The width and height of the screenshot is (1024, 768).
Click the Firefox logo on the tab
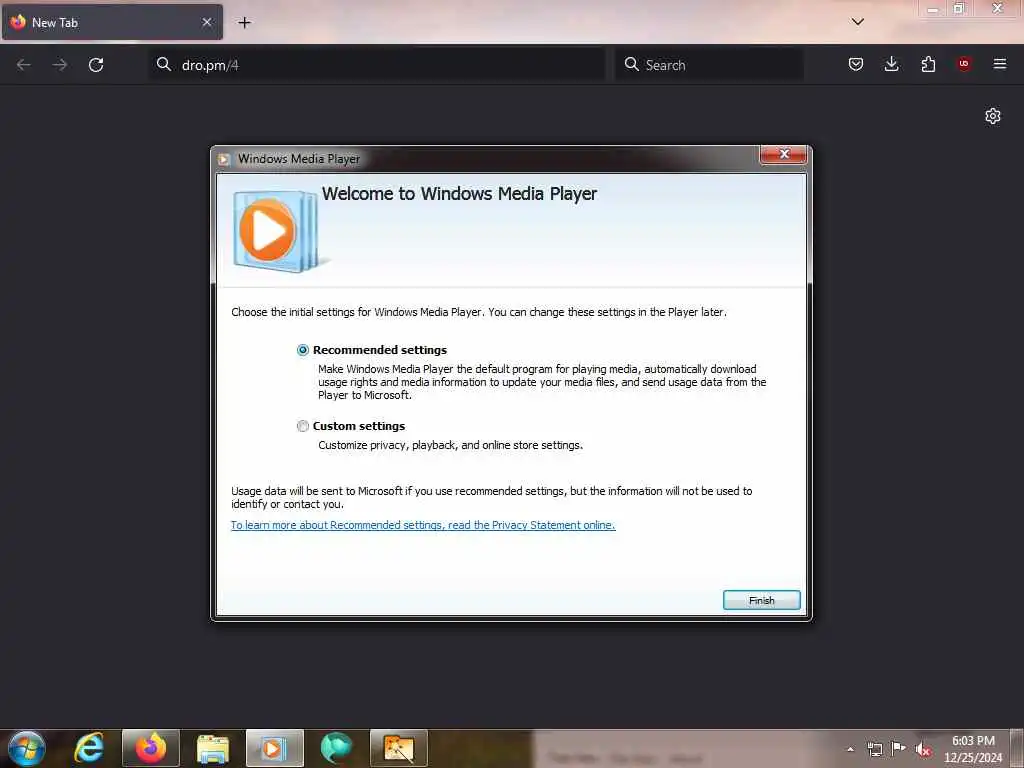click(x=18, y=22)
